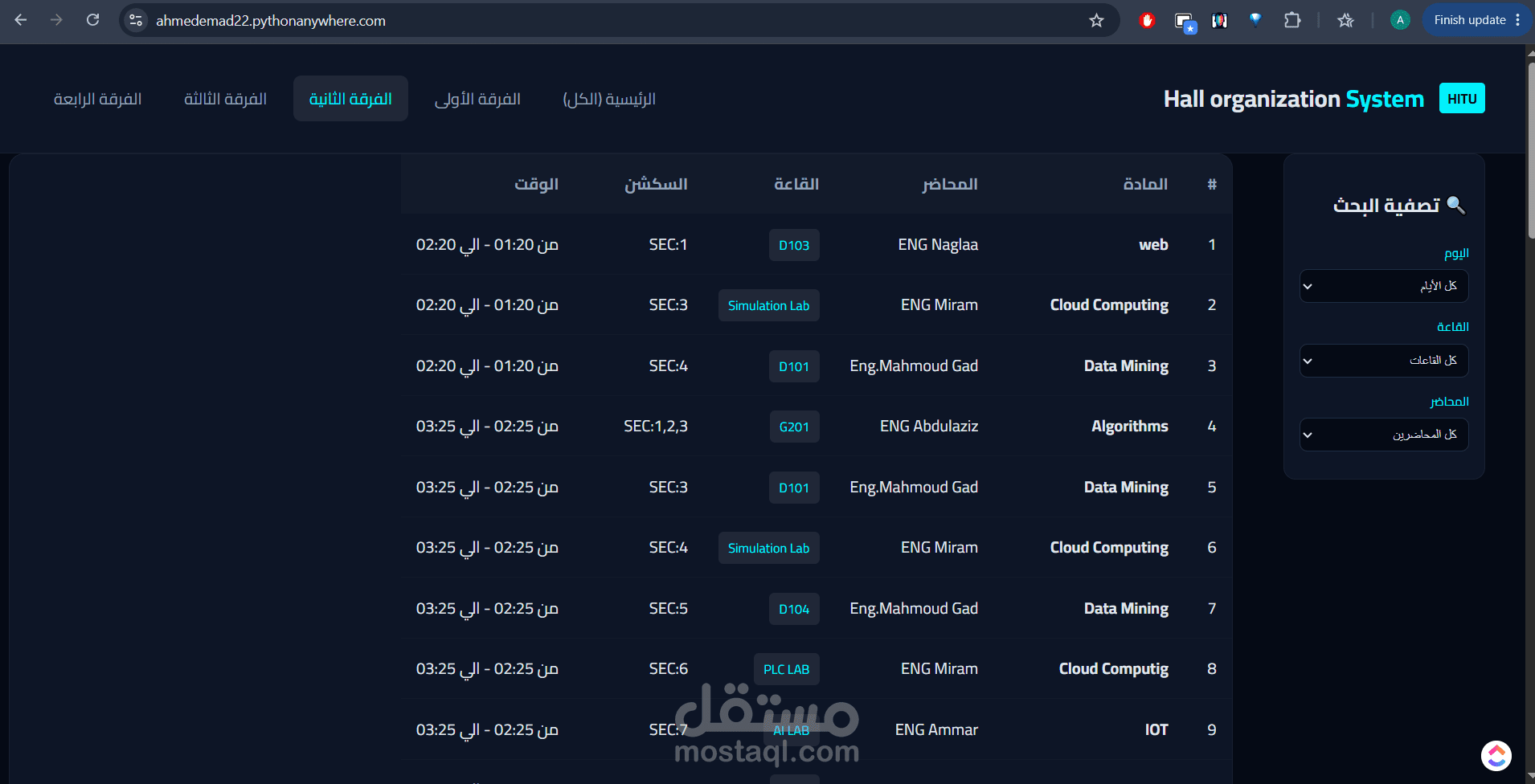This screenshot has width=1535, height=784.
Task: Click the D104 hall badge
Action: (x=794, y=609)
